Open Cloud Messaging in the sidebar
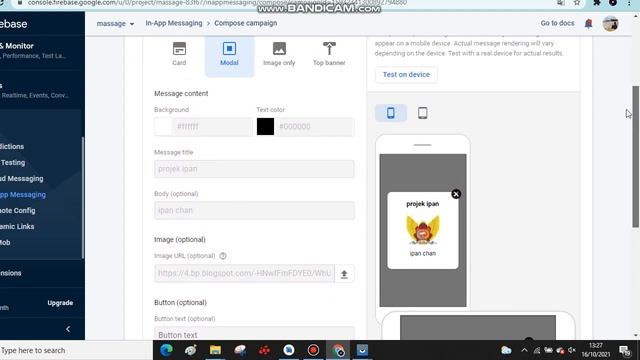This screenshot has height=360, width=640. [x=22, y=178]
